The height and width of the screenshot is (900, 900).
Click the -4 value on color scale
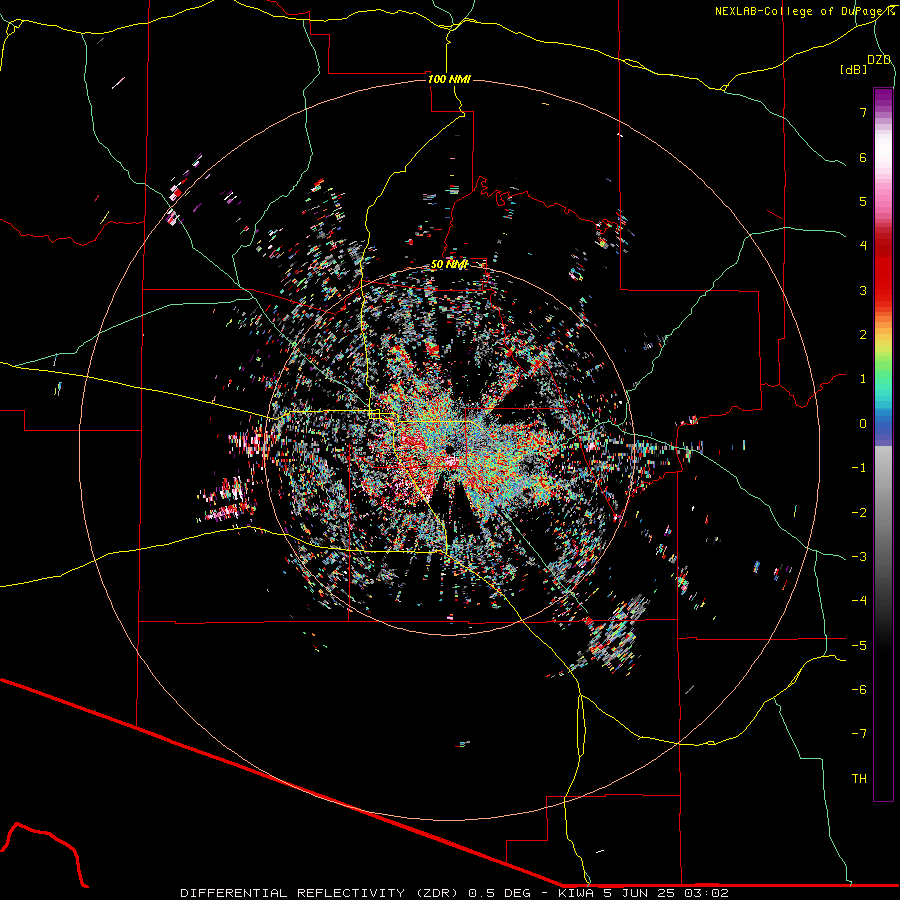pos(859,601)
